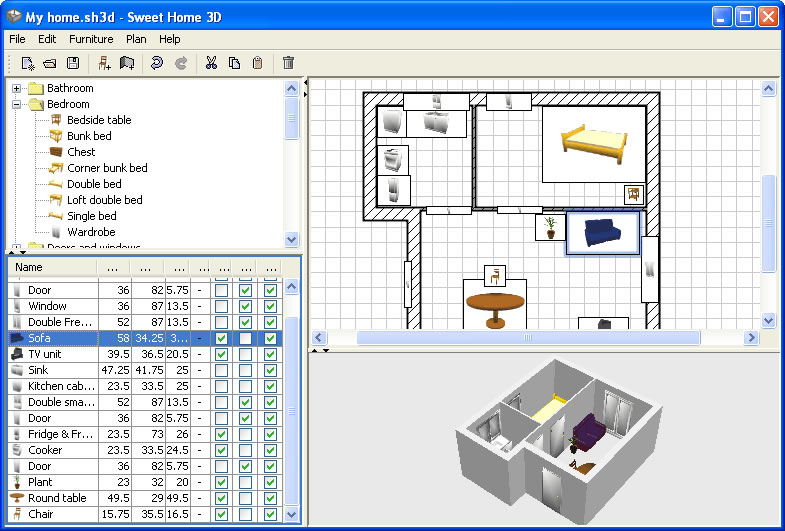
Task: Click plan horizontal scrollbar thumb
Action: coord(528,337)
